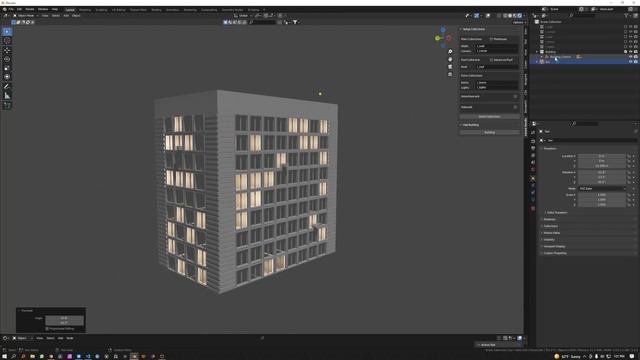Image resolution: width=640 pixels, height=360 pixels.
Task: Expand the Delta Transform panel
Action: coord(557,213)
